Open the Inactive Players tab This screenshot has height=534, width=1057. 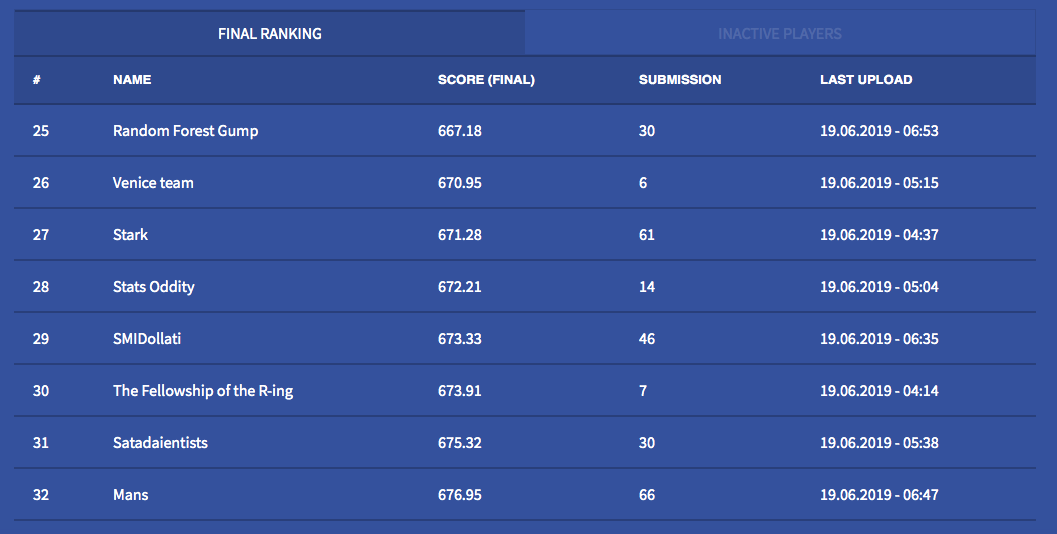click(779, 34)
